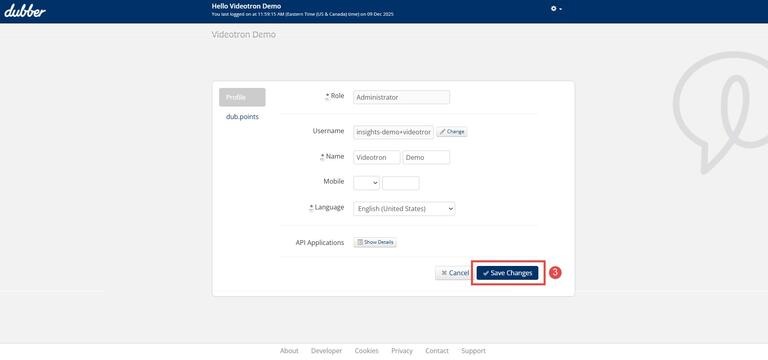
Task: Cancel the profile edits
Action: (x=454, y=273)
